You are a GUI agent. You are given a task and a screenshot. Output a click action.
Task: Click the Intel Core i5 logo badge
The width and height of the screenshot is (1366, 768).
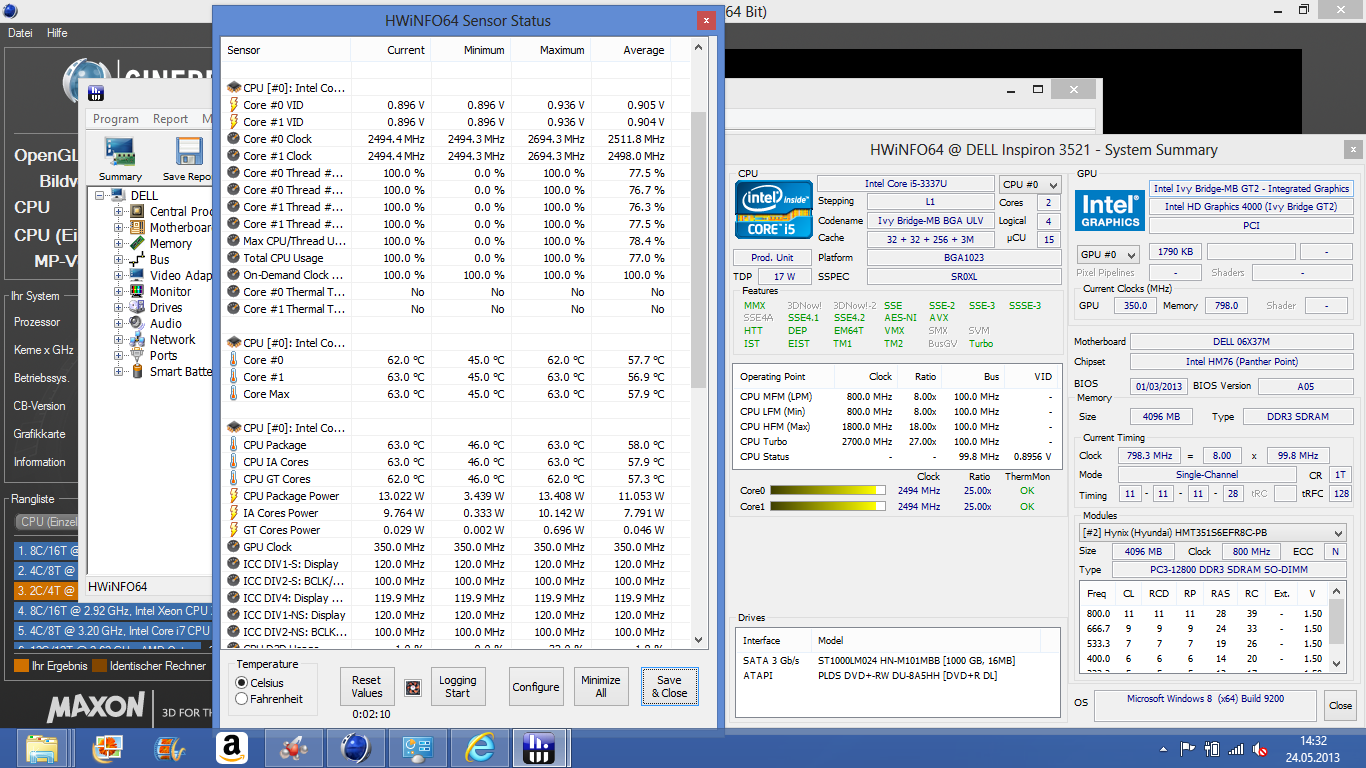[x=773, y=209]
